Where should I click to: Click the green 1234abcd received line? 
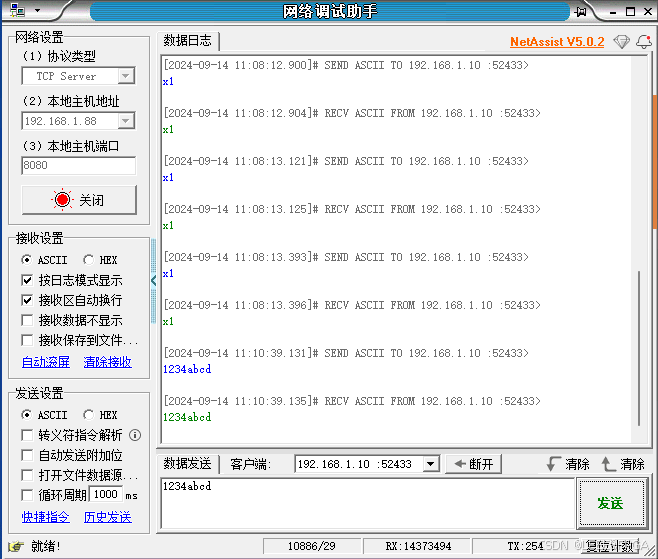[187, 417]
